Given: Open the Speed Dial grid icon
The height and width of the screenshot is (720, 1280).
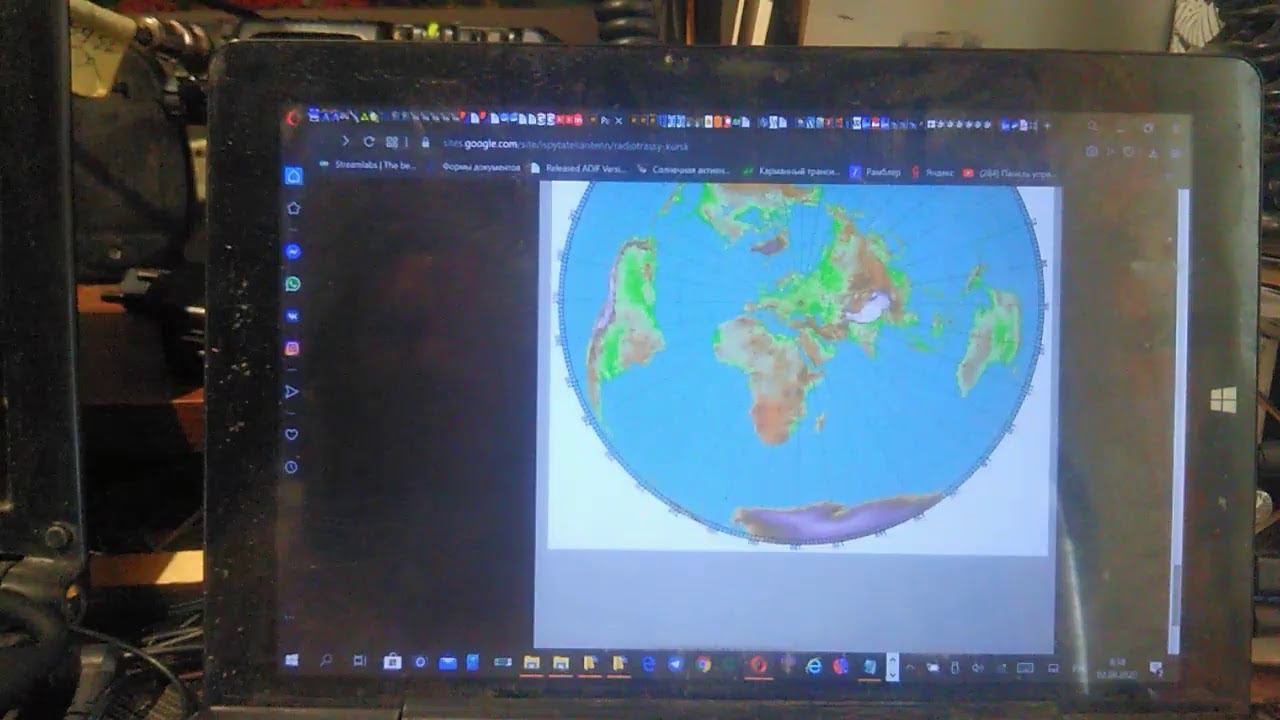Looking at the screenshot, I should tap(392, 142).
